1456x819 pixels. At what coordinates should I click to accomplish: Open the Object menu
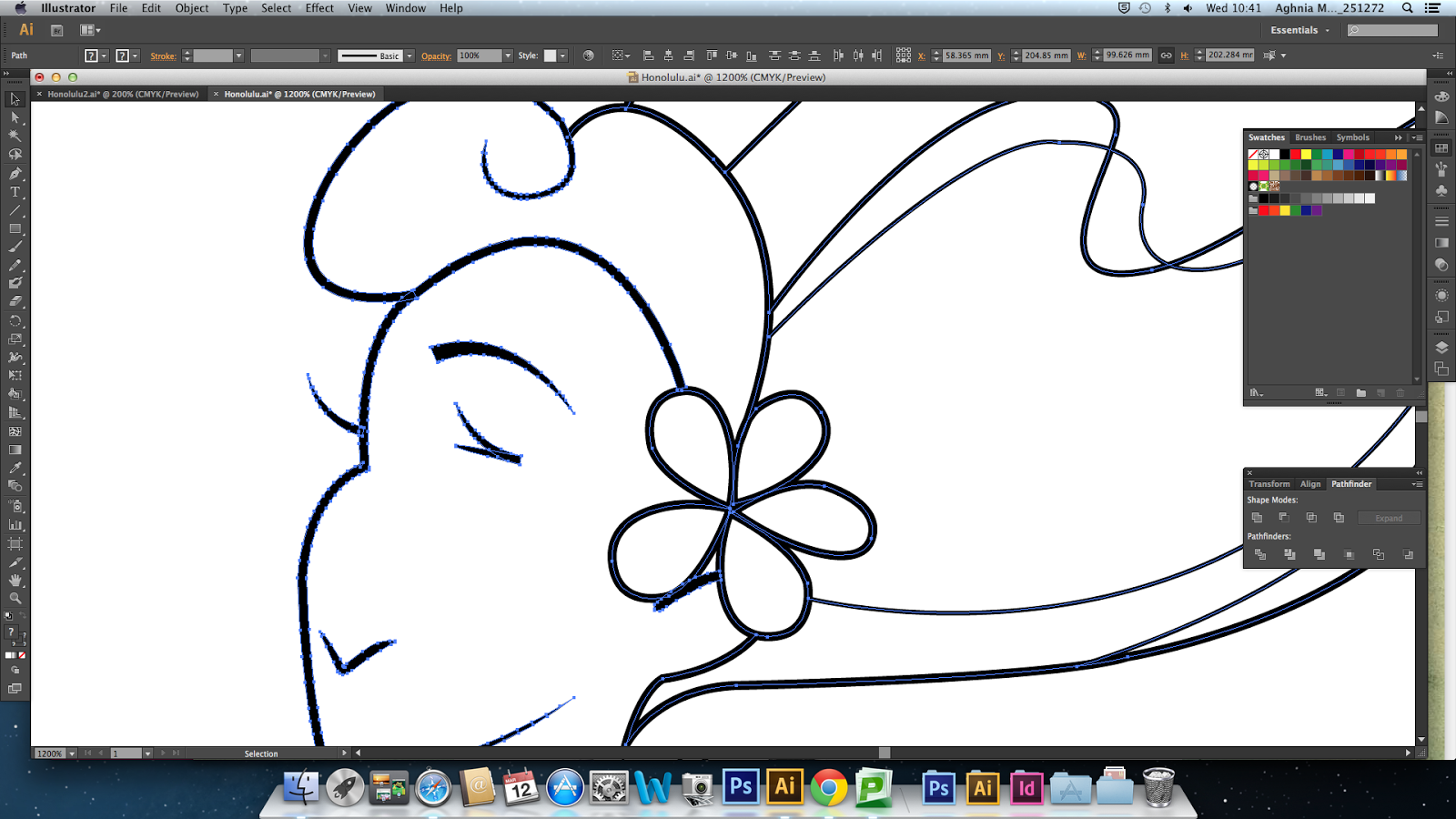(x=192, y=8)
